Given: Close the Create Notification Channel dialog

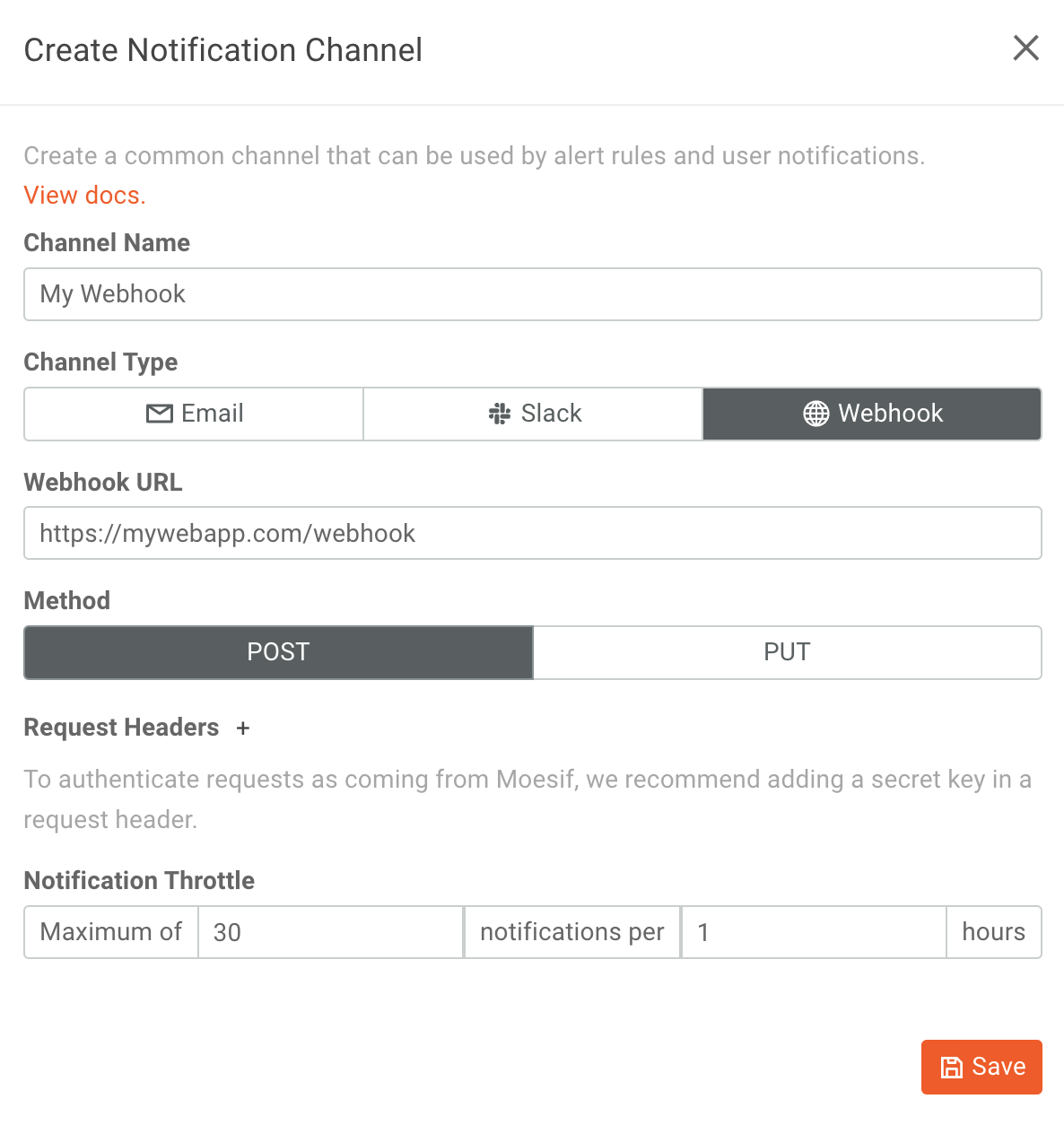Looking at the screenshot, I should coord(1025,48).
